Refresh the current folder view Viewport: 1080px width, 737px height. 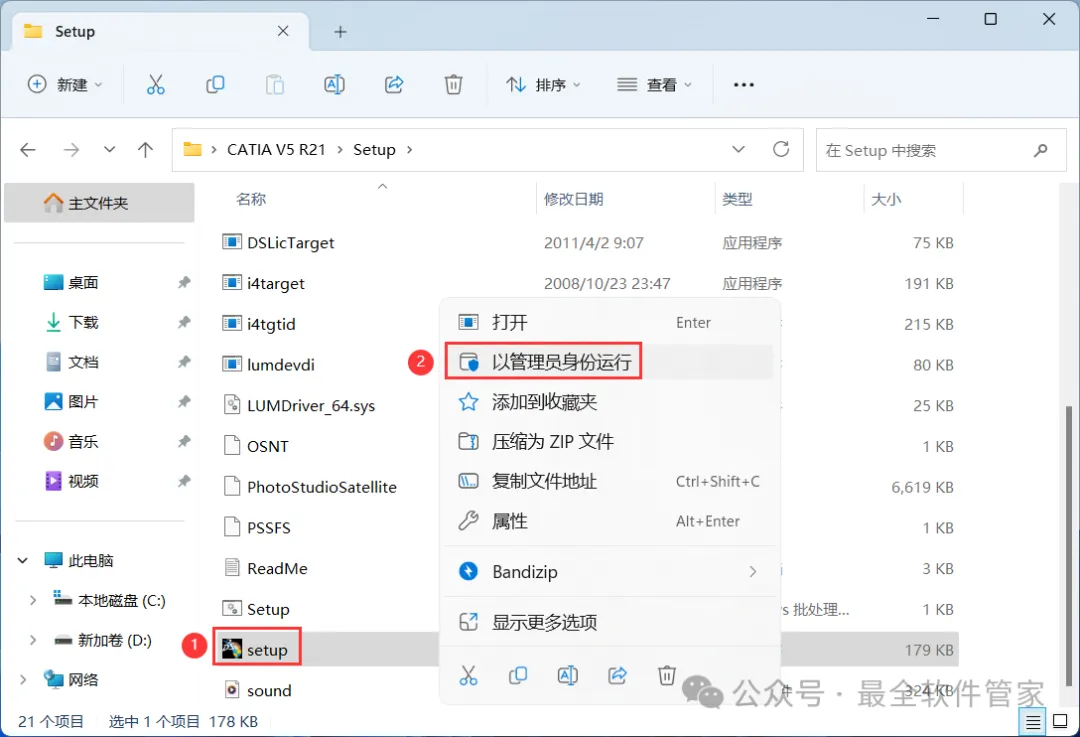pos(781,149)
